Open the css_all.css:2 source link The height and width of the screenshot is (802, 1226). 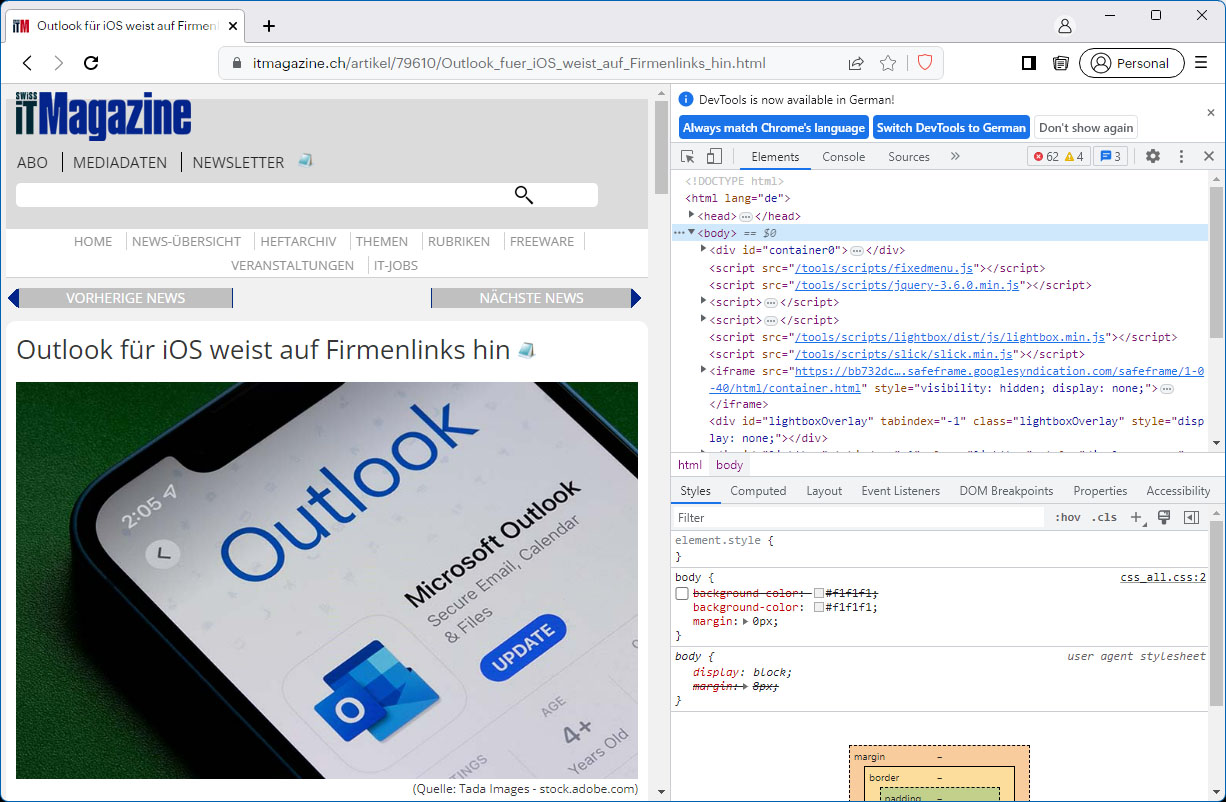[1163, 577]
